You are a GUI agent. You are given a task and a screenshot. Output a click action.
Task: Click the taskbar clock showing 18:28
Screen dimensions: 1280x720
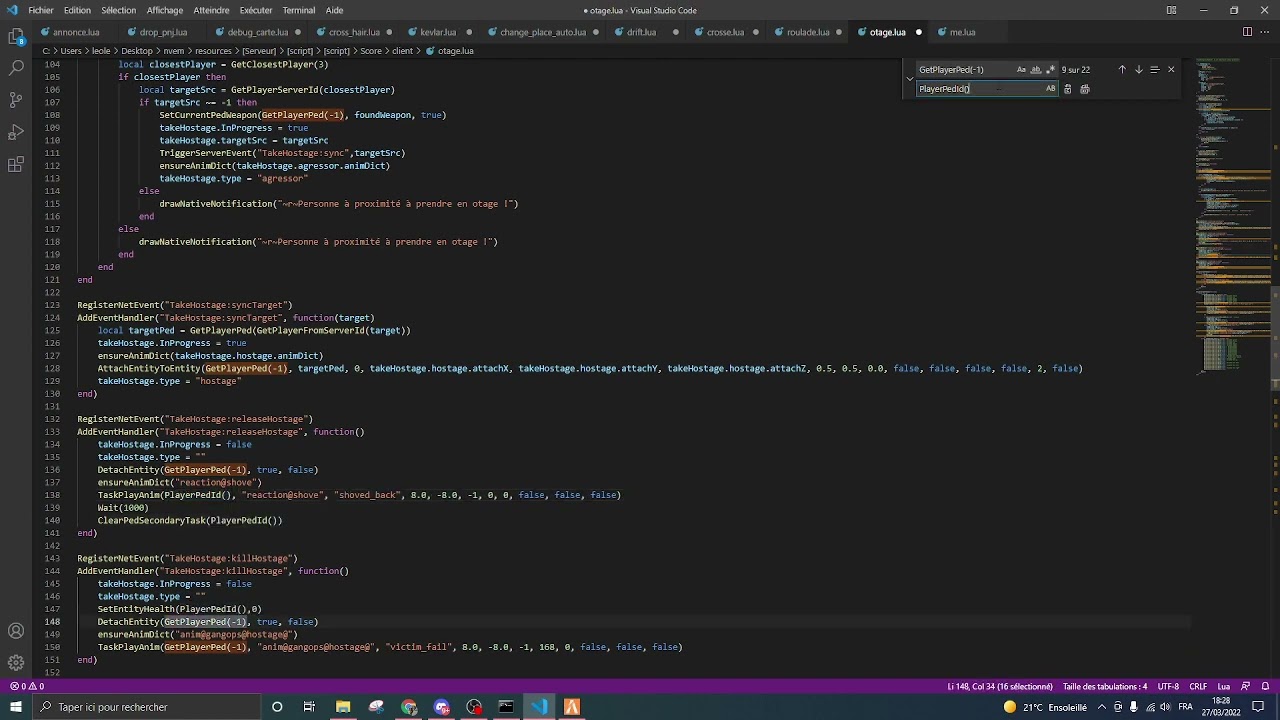tap(1223, 707)
